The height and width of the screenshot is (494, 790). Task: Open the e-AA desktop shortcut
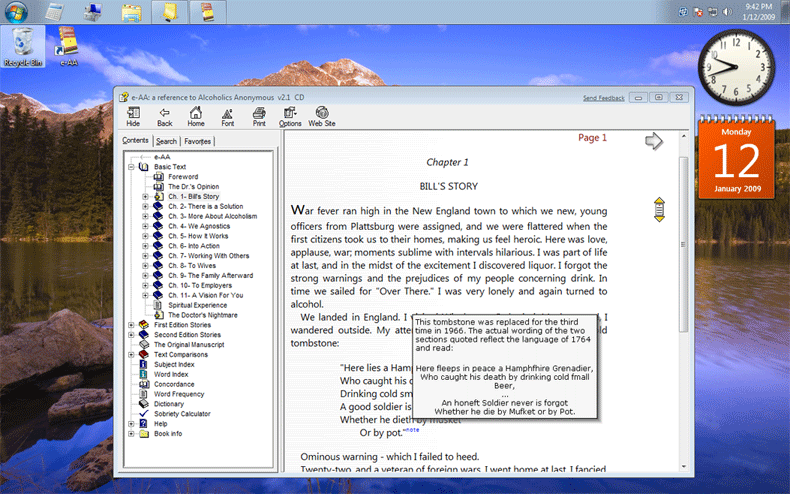(x=68, y=46)
